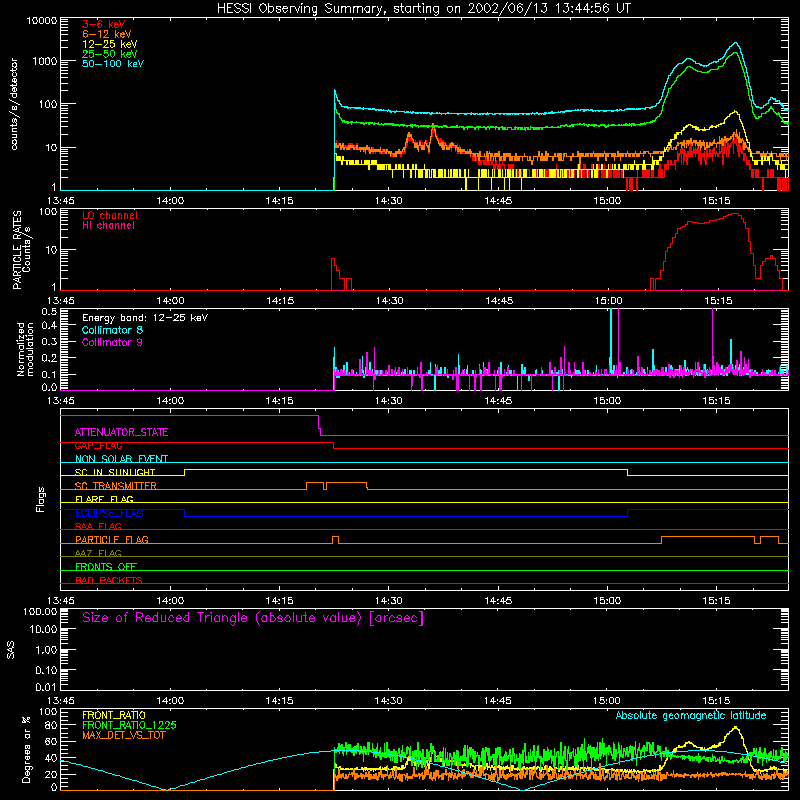800x800 pixels.
Task: Click the counts/s/detector axis title
Action: pos(14,104)
